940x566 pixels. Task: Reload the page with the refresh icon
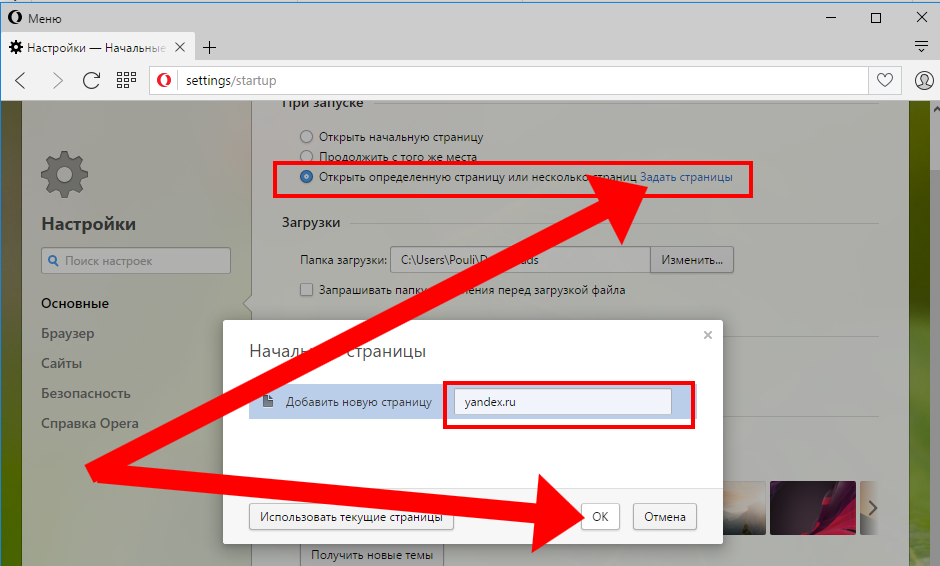pos(91,80)
